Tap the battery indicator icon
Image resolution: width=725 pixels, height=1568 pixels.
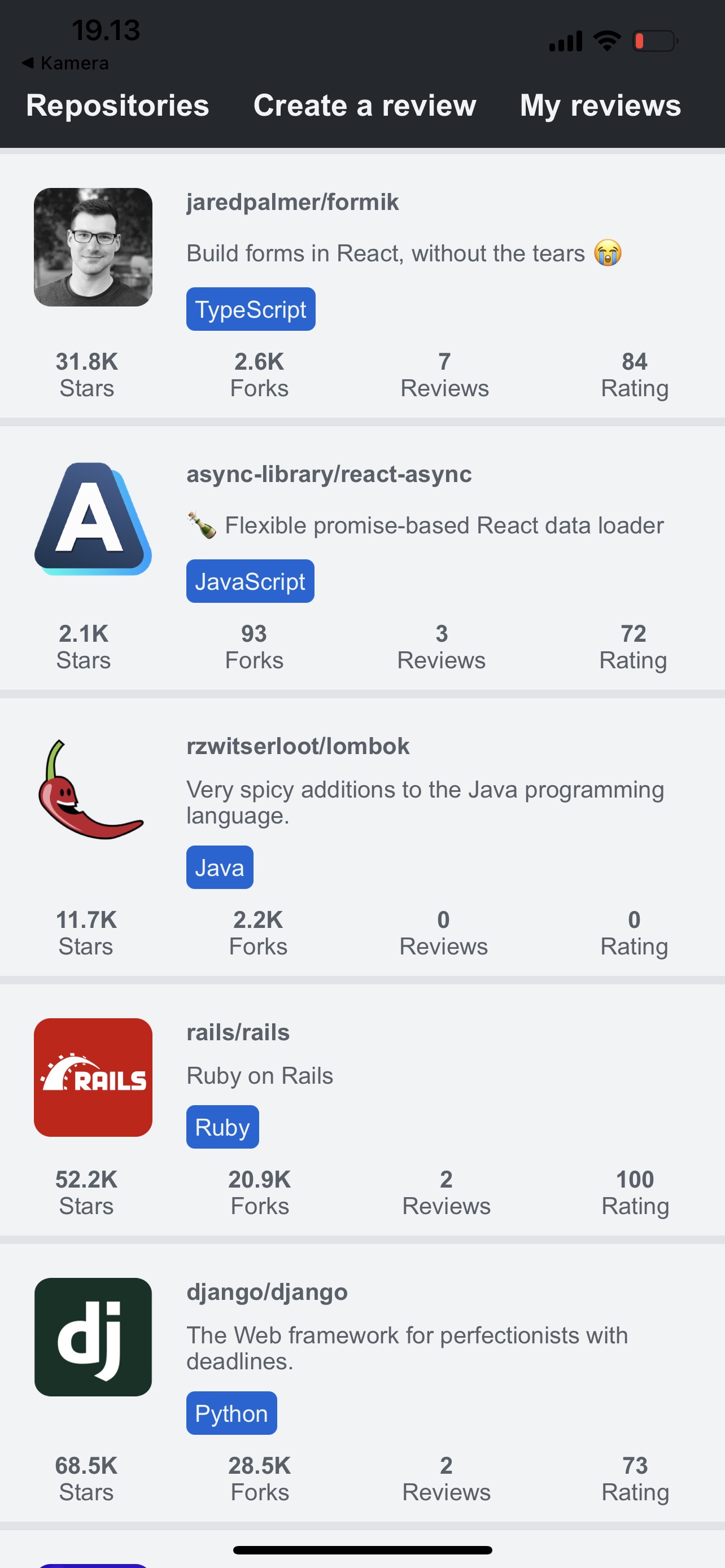tap(656, 40)
